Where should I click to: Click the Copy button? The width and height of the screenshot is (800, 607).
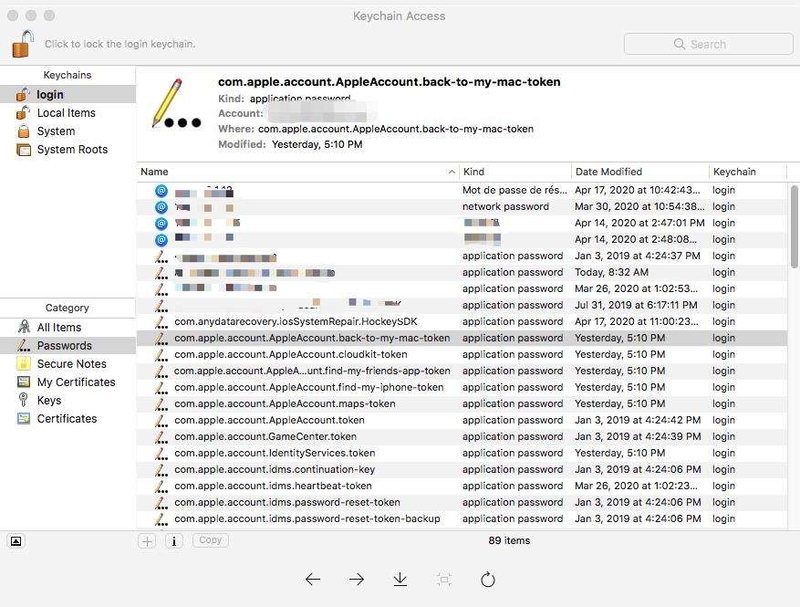[210, 540]
